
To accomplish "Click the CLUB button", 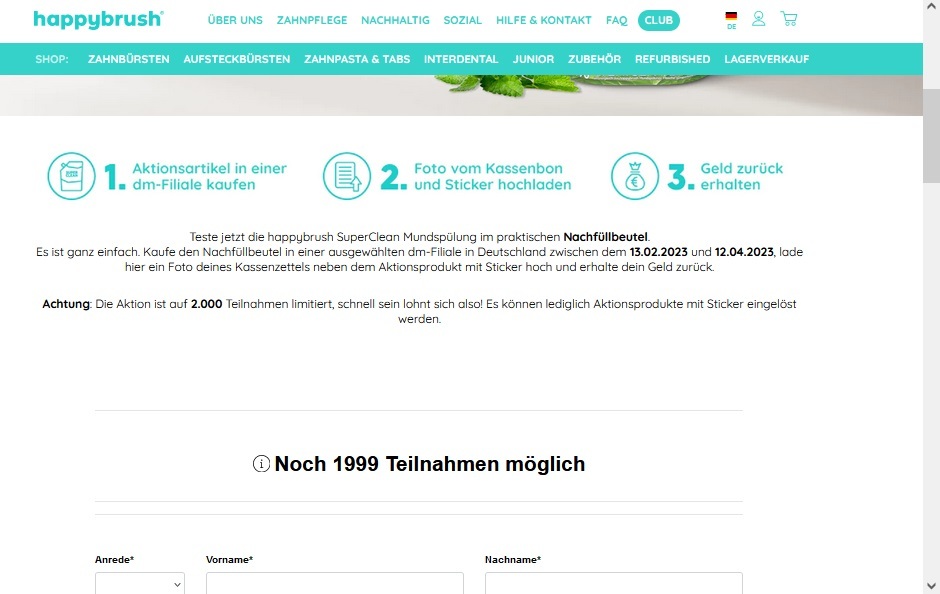I will (659, 20).
